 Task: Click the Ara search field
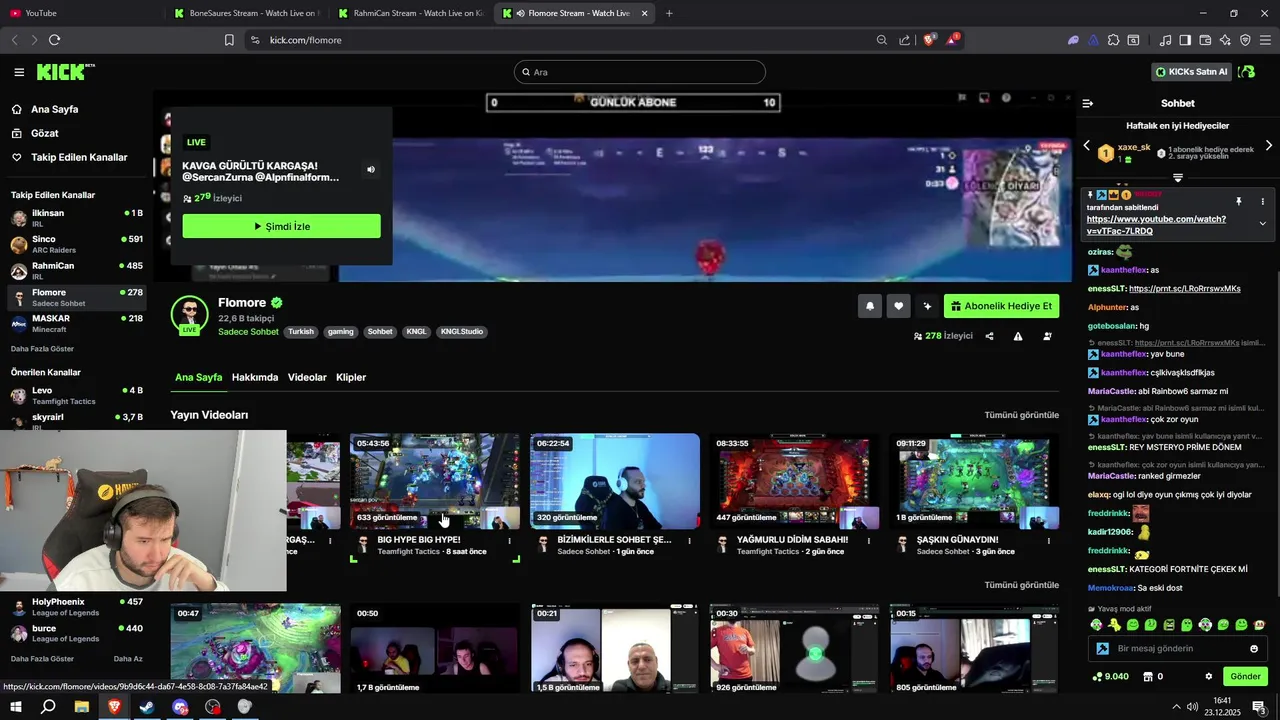(639, 72)
